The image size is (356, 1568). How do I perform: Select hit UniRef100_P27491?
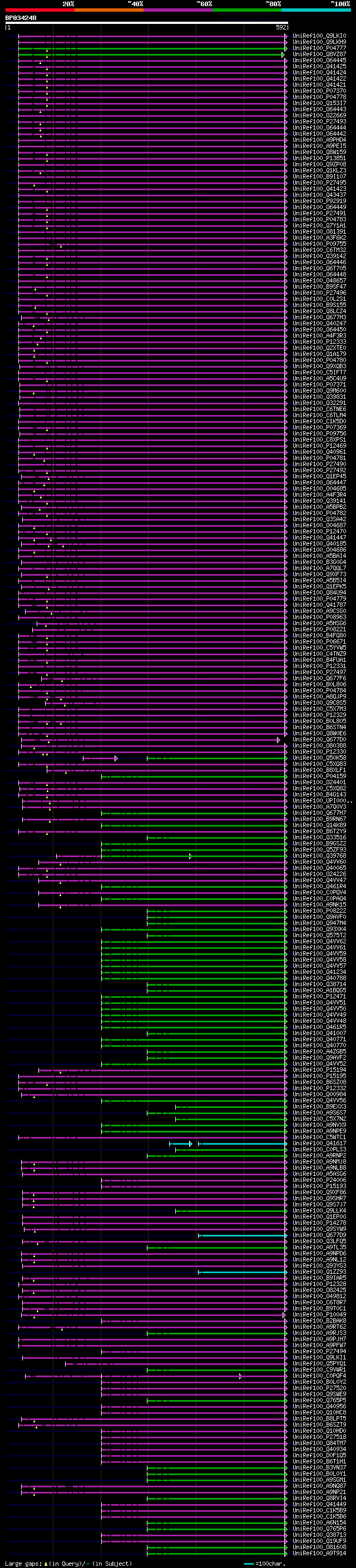coord(319,214)
